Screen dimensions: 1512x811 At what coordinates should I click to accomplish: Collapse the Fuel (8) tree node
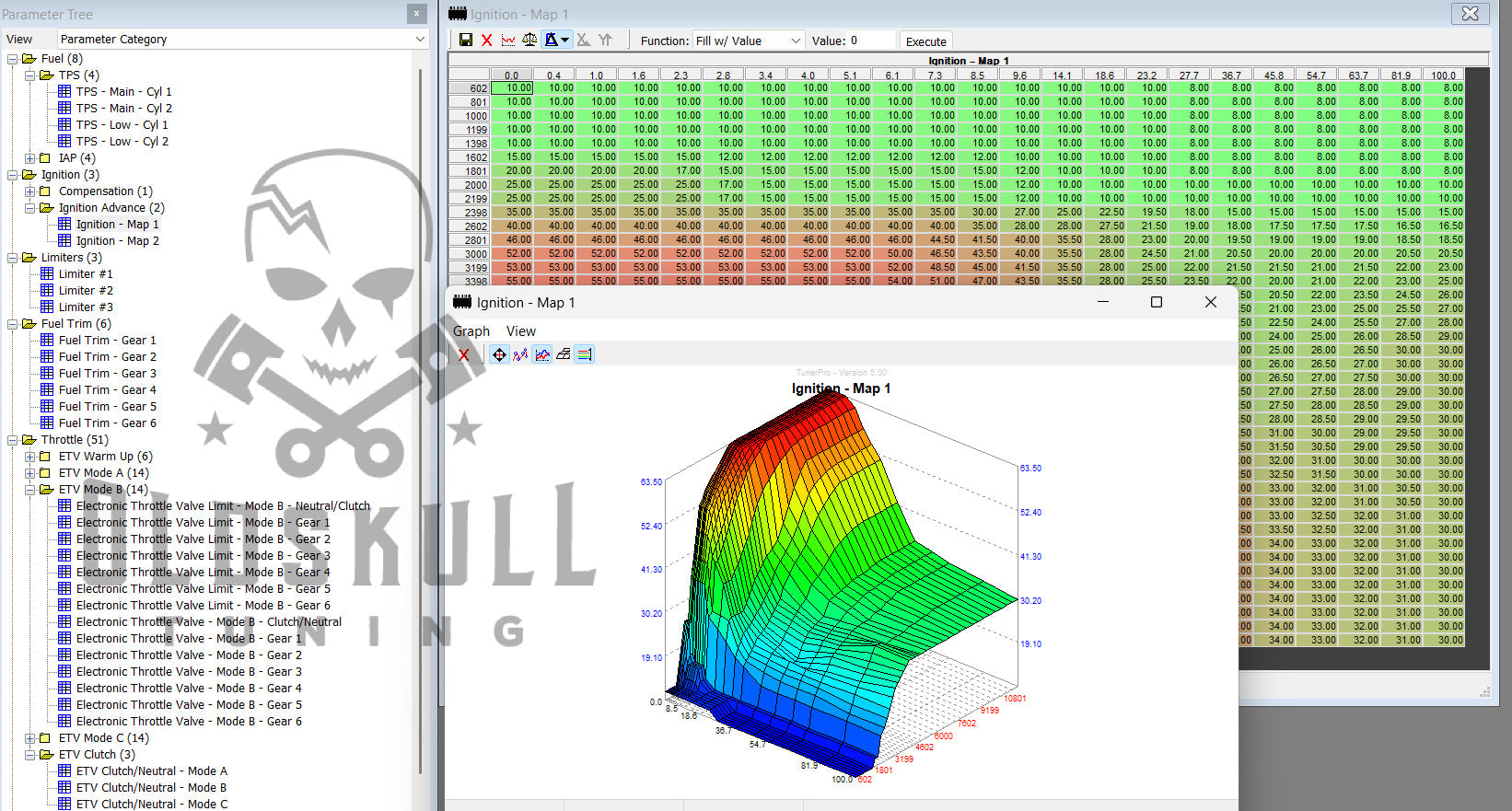pyautogui.click(x=13, y=58)
